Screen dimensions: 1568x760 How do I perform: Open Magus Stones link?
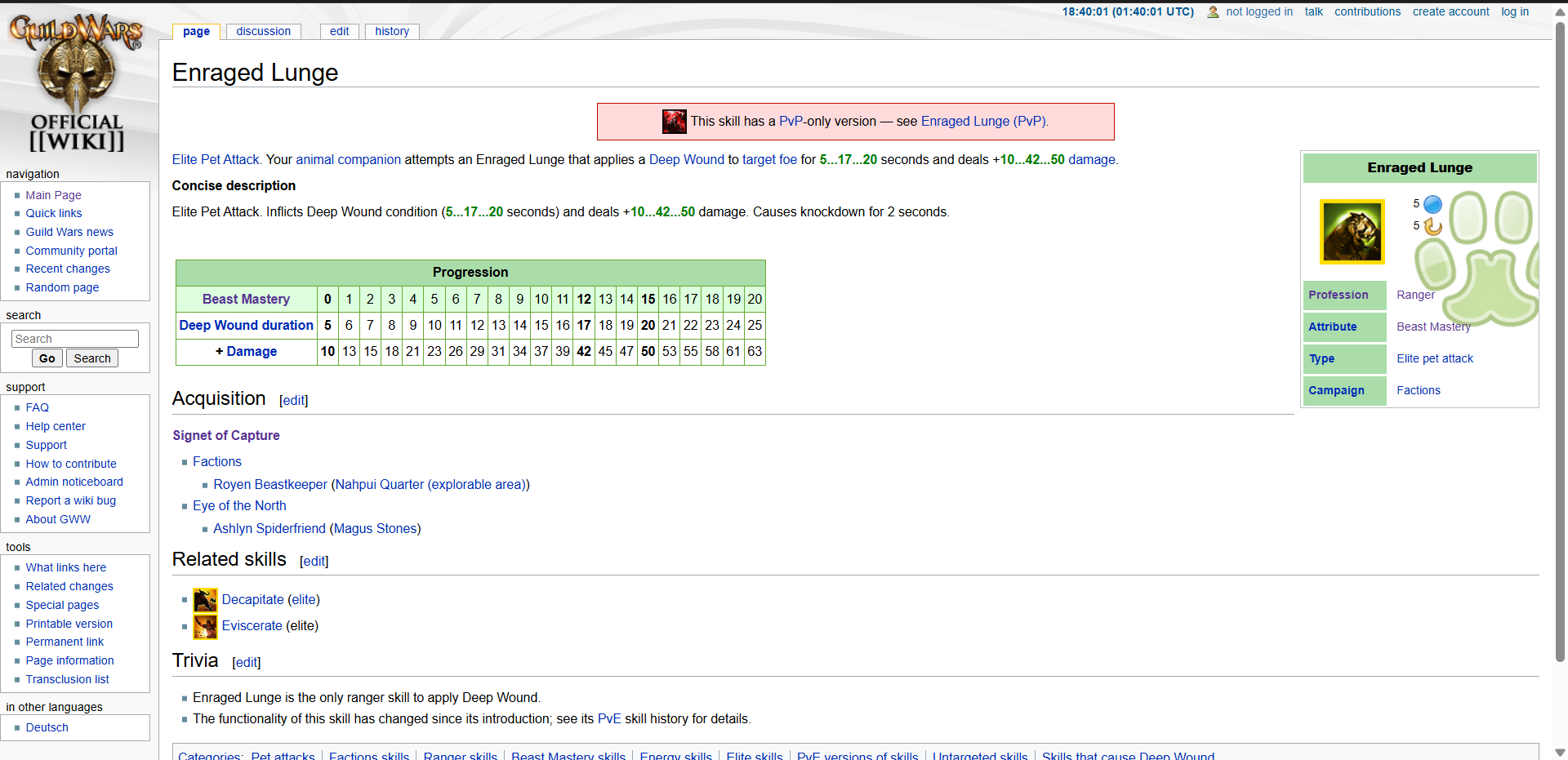coord(376,529)
